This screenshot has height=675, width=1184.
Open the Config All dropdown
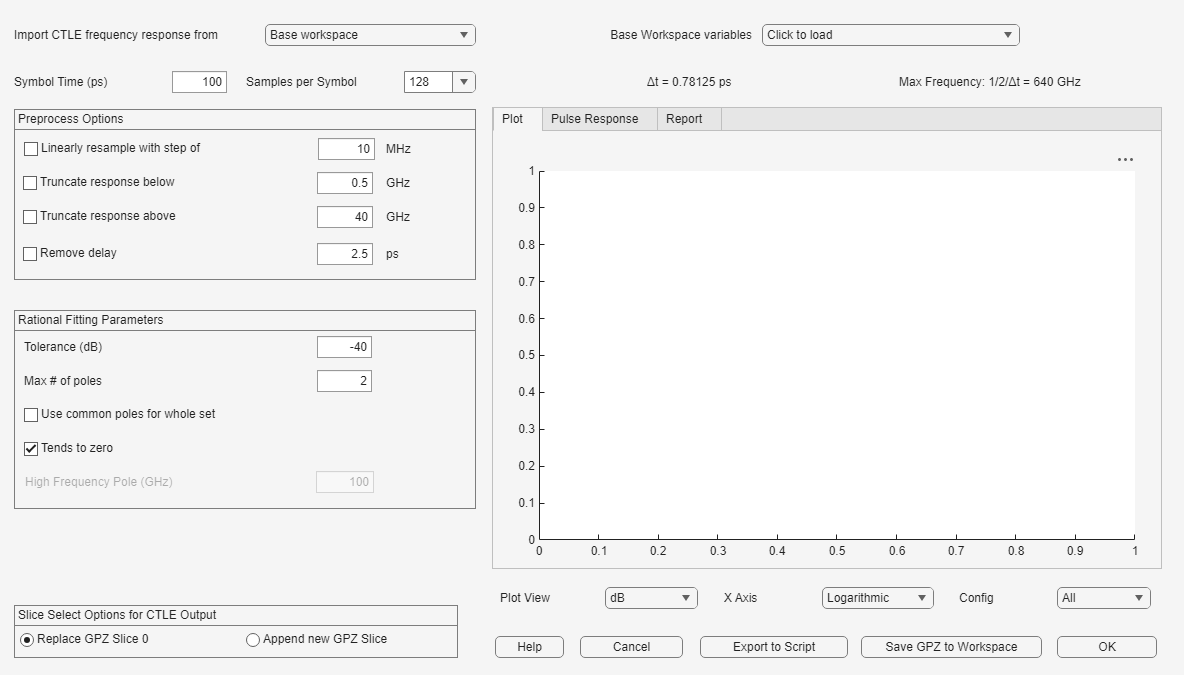click(1103, 598)
